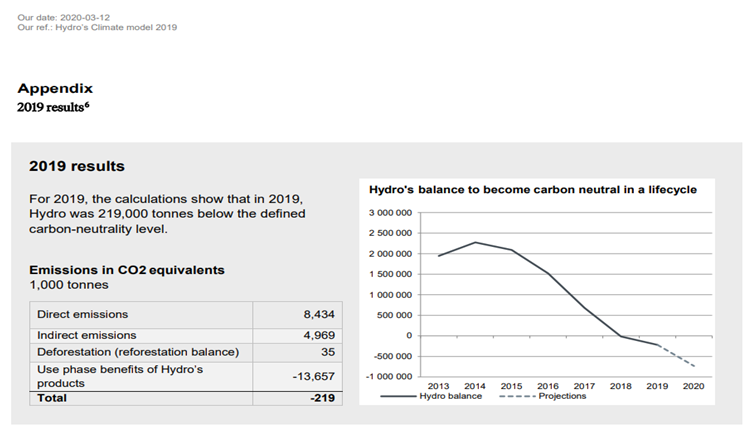This screenshot has height=428, width=754.
Task: Click the 2018 x-axis label
Action: pos(621,386)
